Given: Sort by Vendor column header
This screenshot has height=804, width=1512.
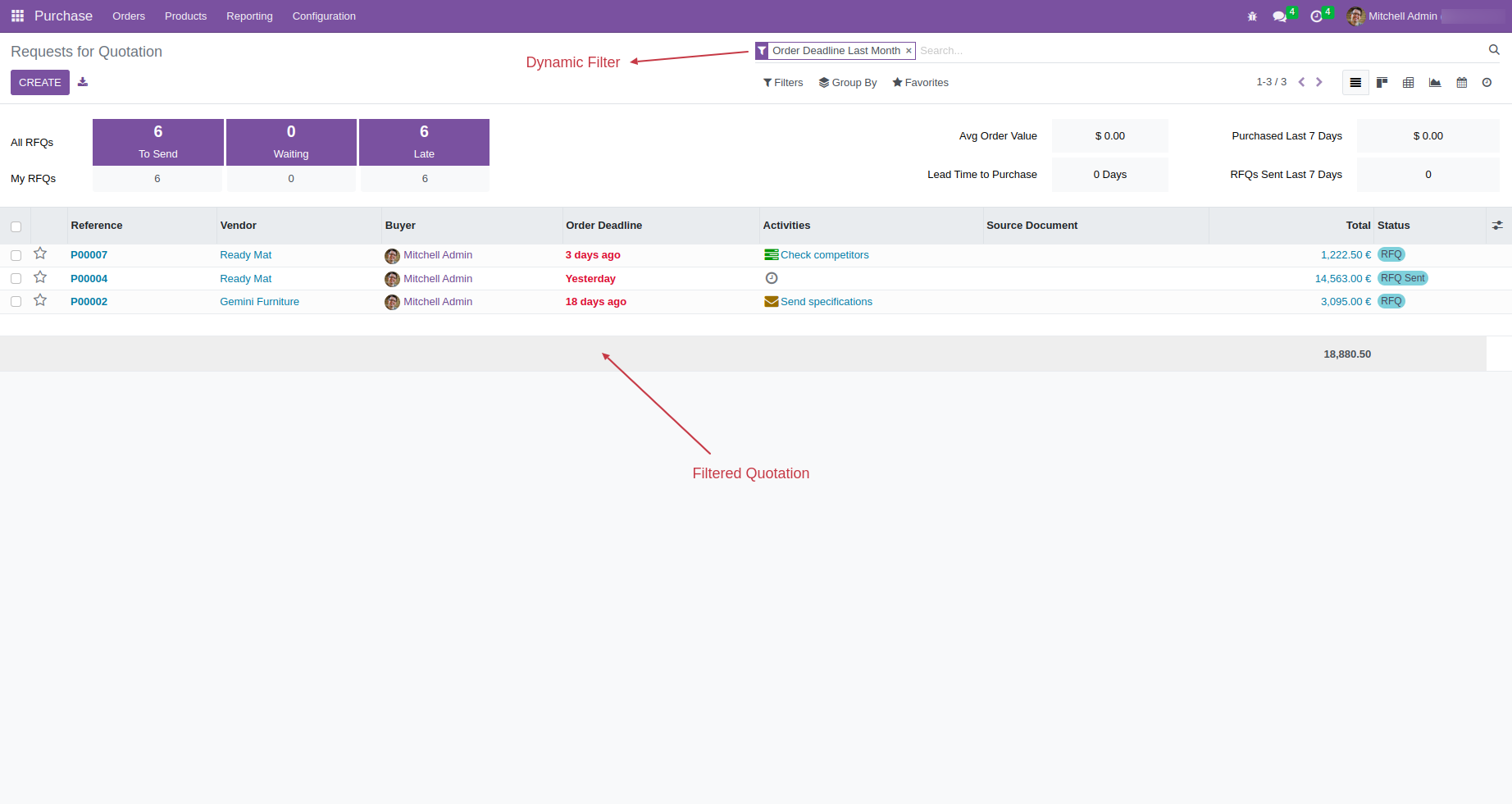Looking at the screenshot, I should pyautogui.click(x=238, y=226).
